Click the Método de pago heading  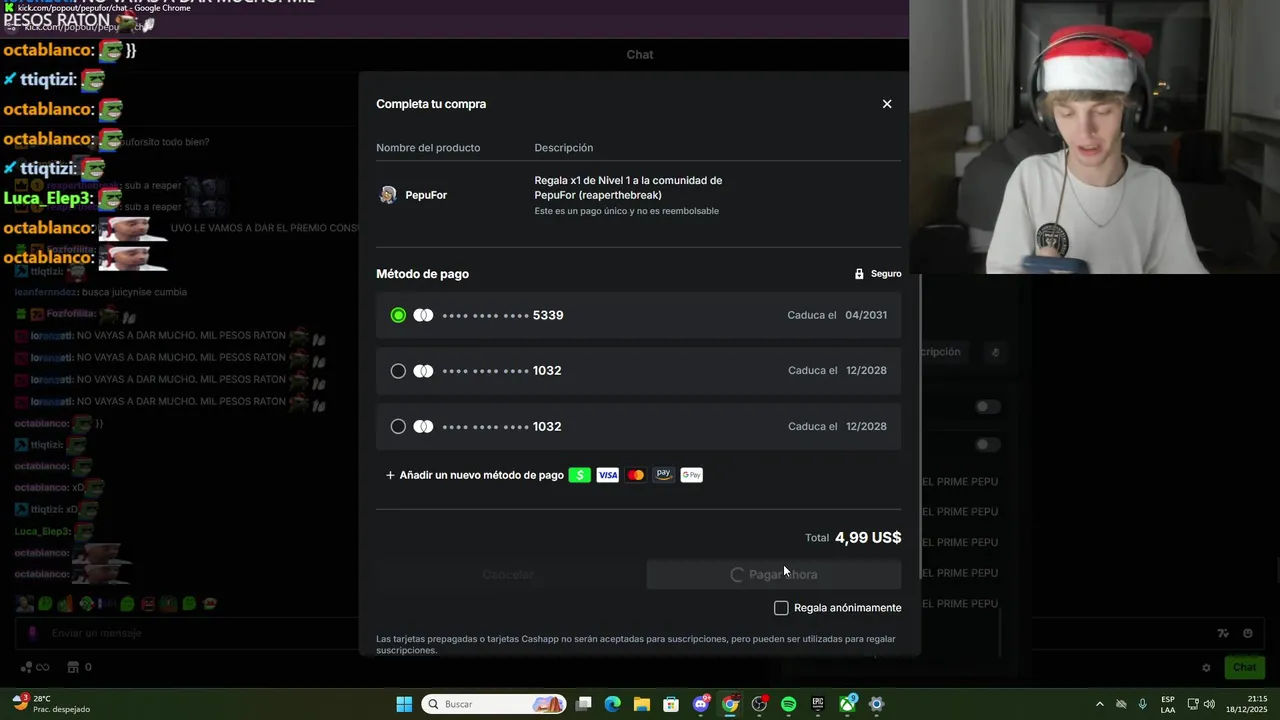[422, 274]
